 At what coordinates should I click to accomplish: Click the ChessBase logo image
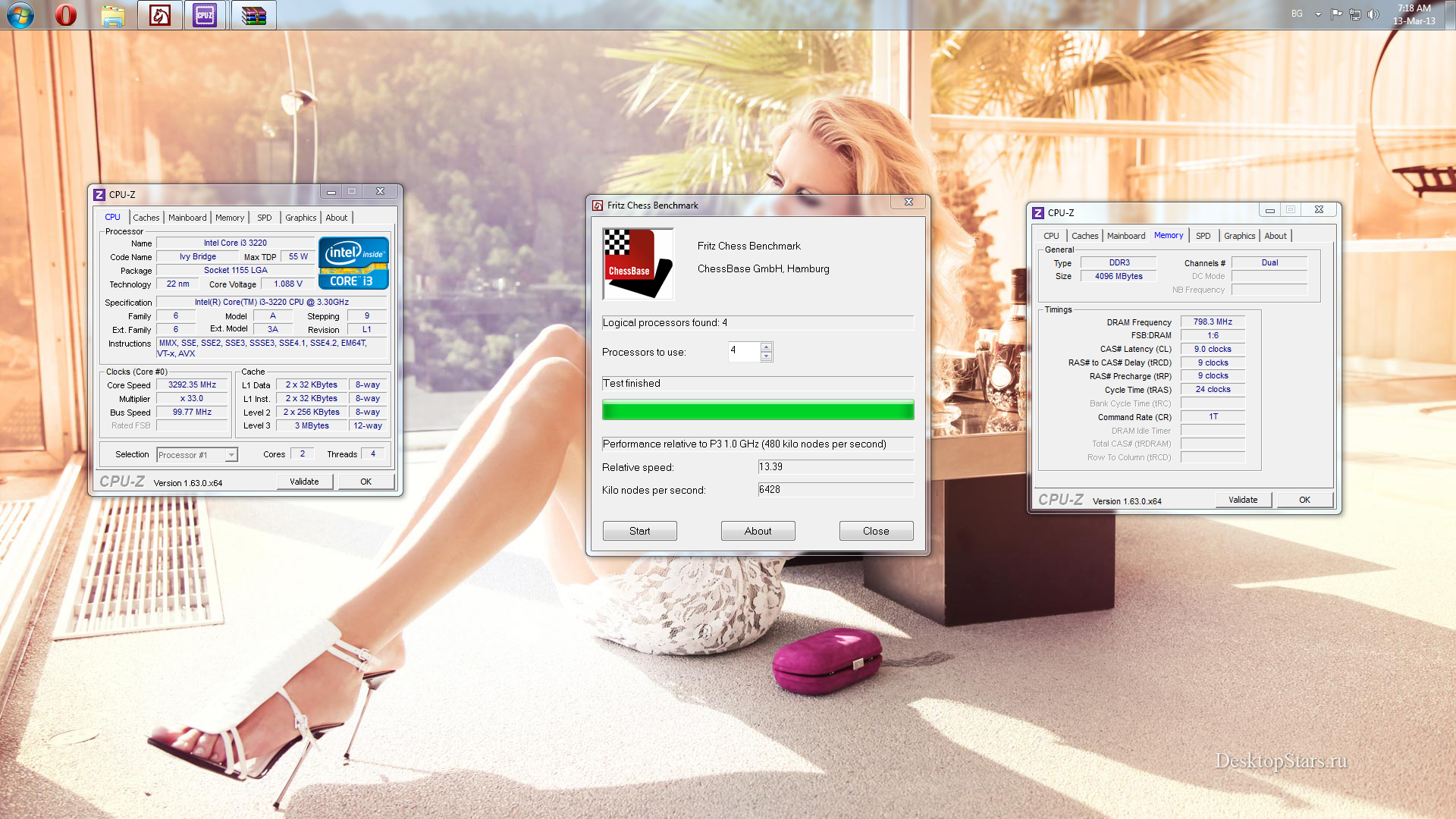point(638,264)
